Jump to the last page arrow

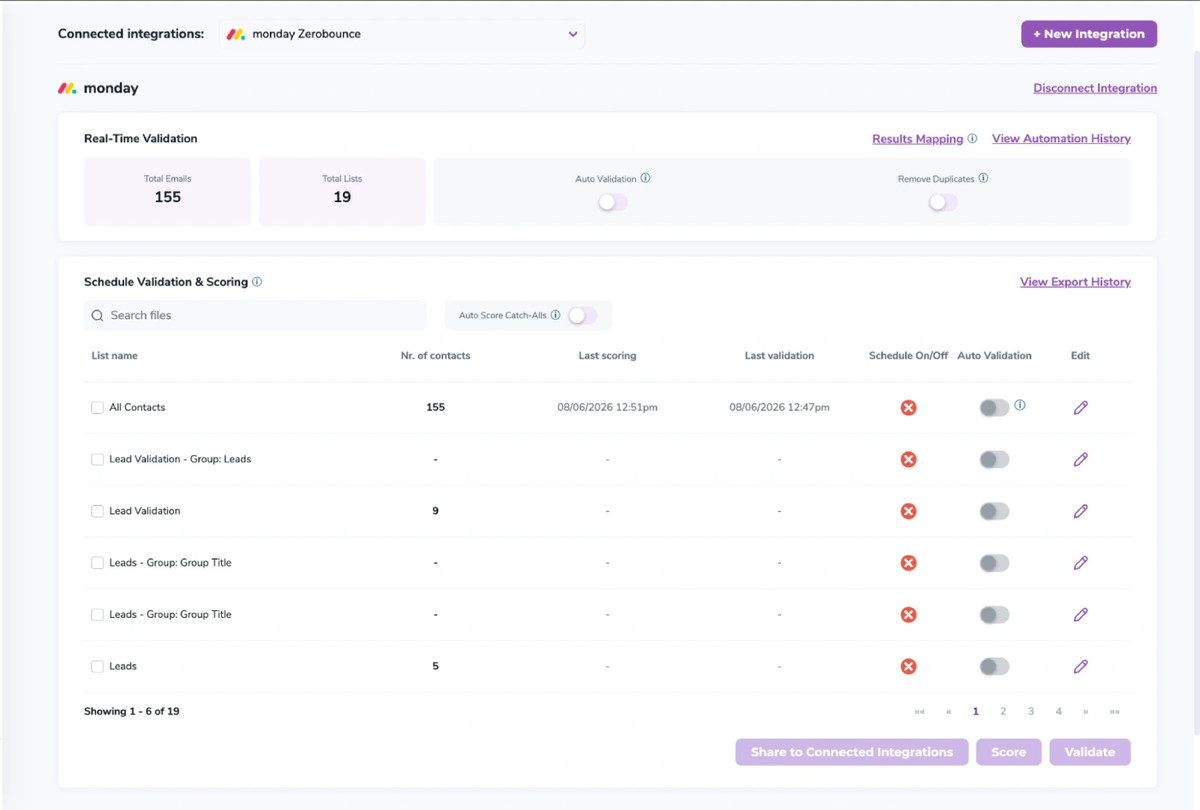1114,712
